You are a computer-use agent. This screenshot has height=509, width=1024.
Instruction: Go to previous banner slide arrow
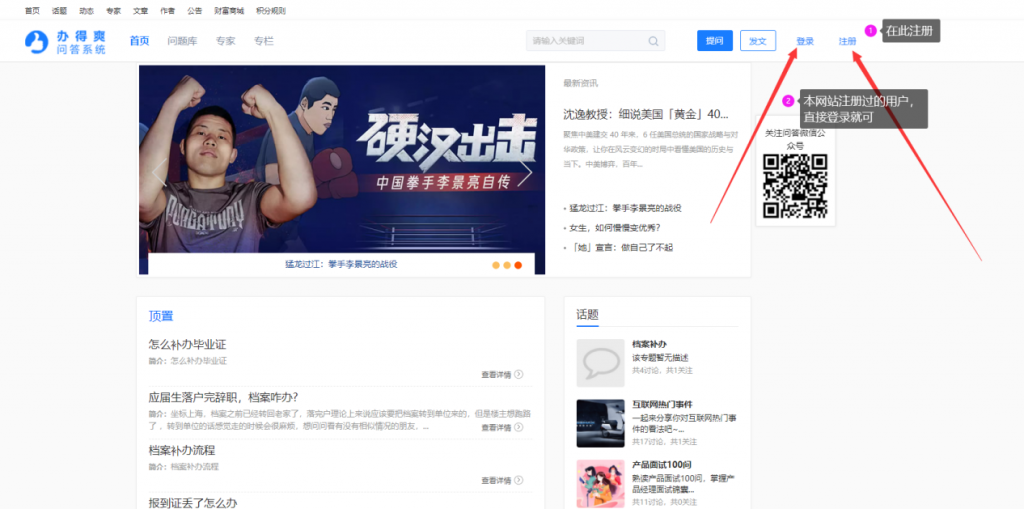(x=158, y=173)
